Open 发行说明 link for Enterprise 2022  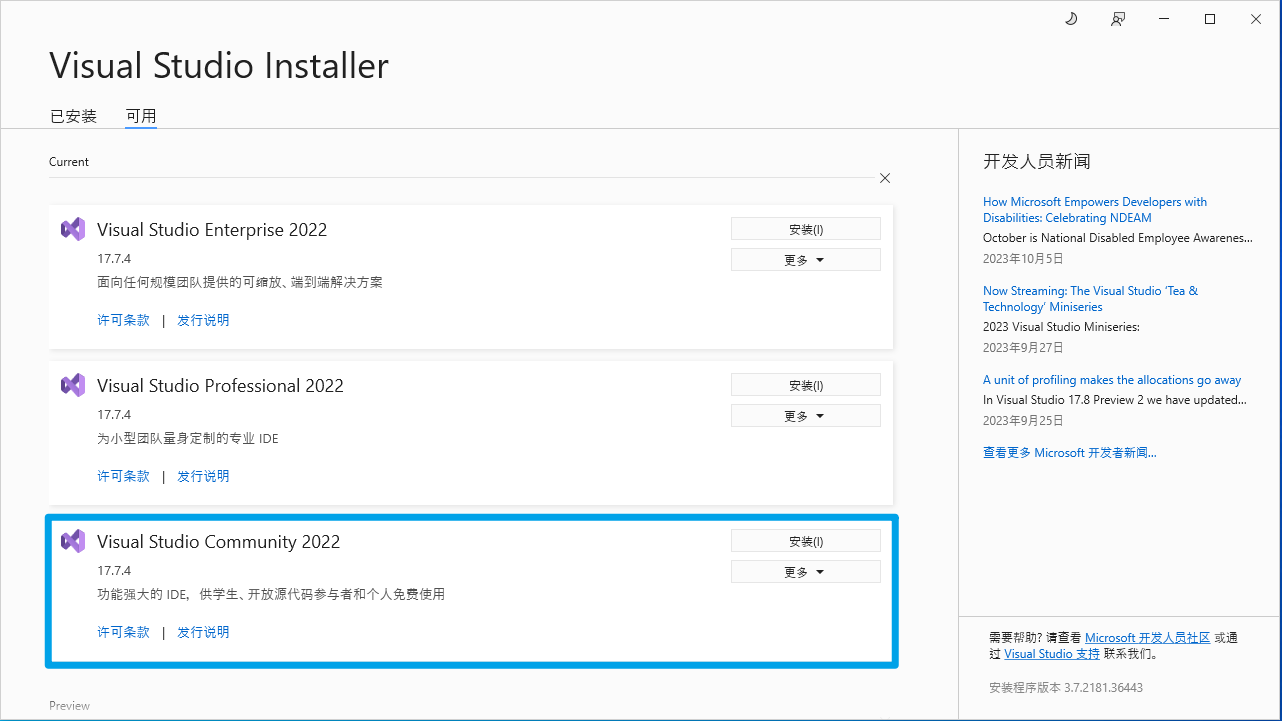203,320
